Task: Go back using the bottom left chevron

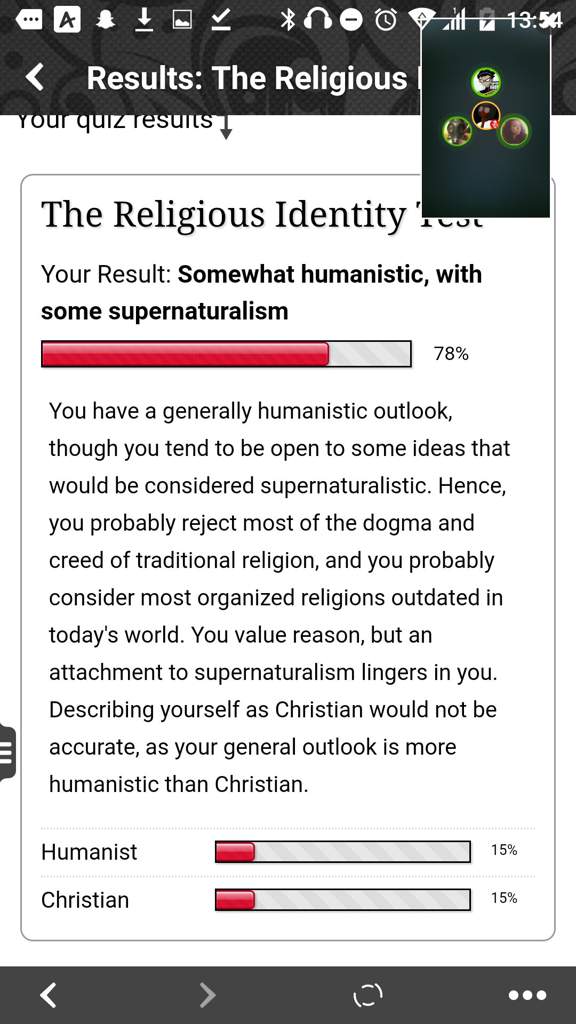Action: [x=48, y=995]
